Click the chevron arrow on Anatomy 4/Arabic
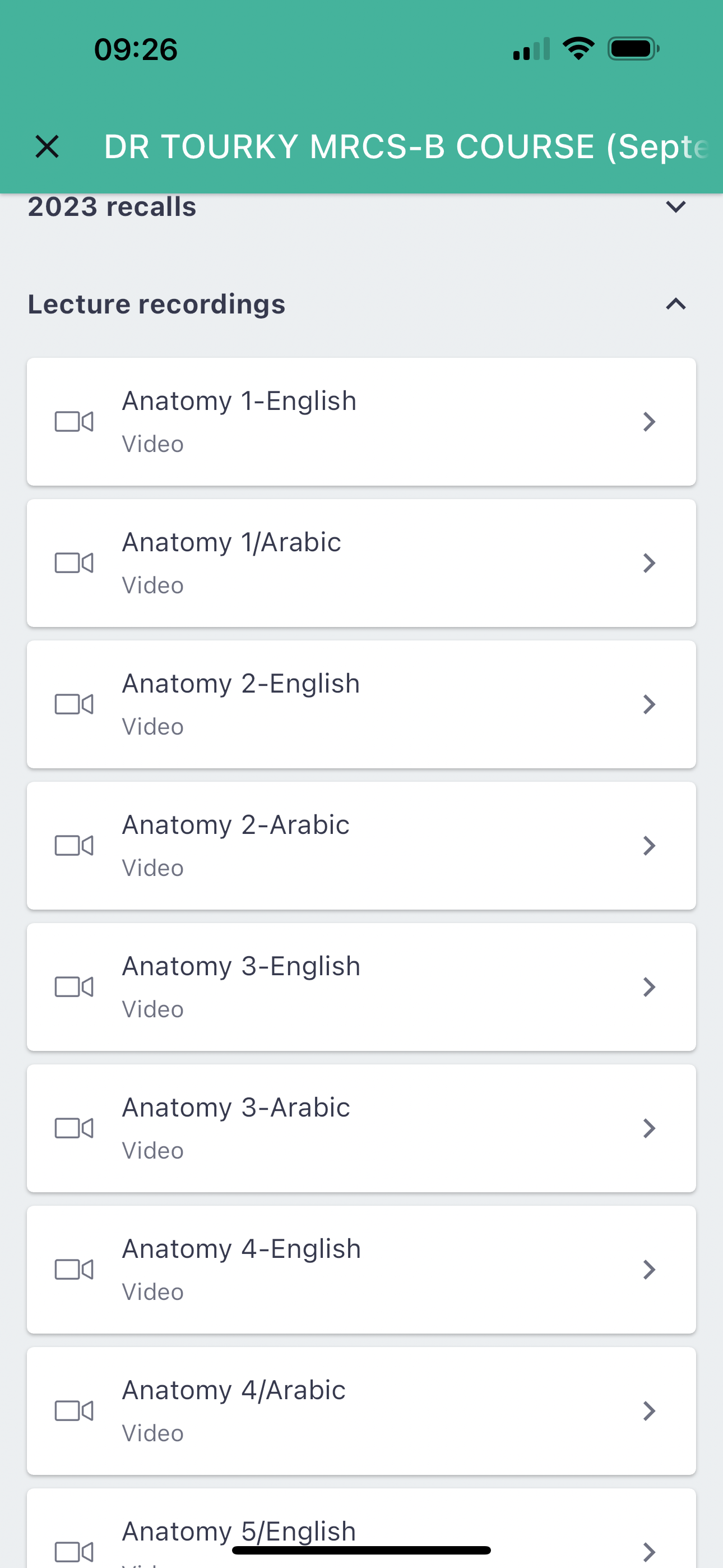Viewport: 723px width, 1568px height. click(649, 1410)
